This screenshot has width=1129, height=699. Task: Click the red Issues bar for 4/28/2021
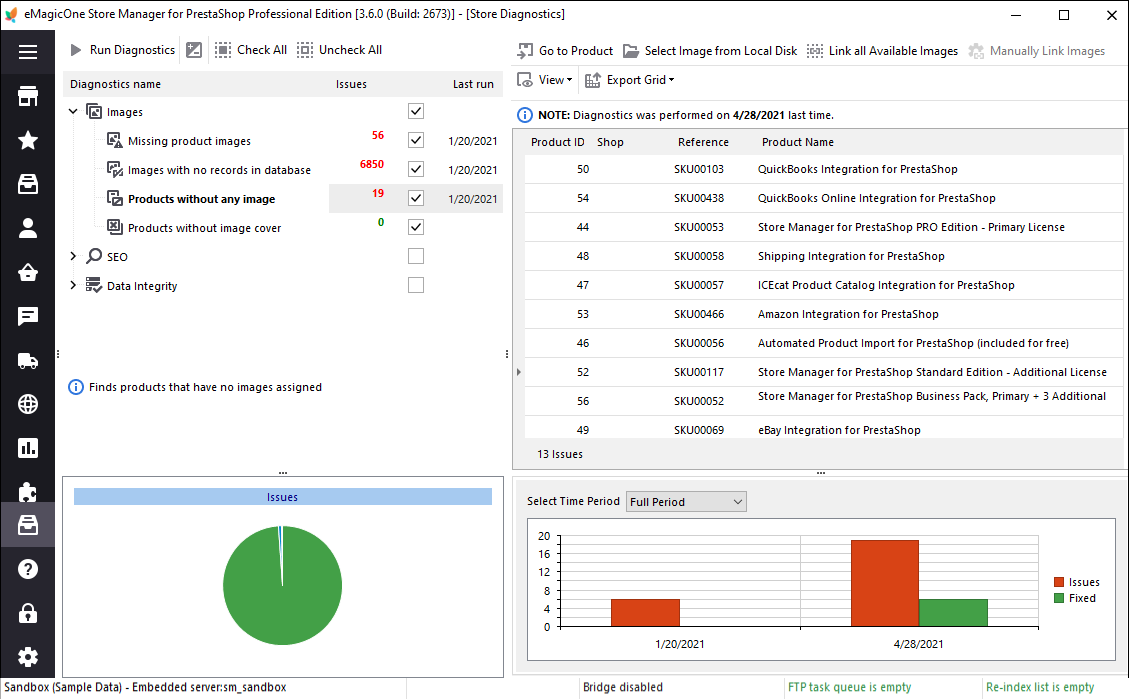[884, 583]
